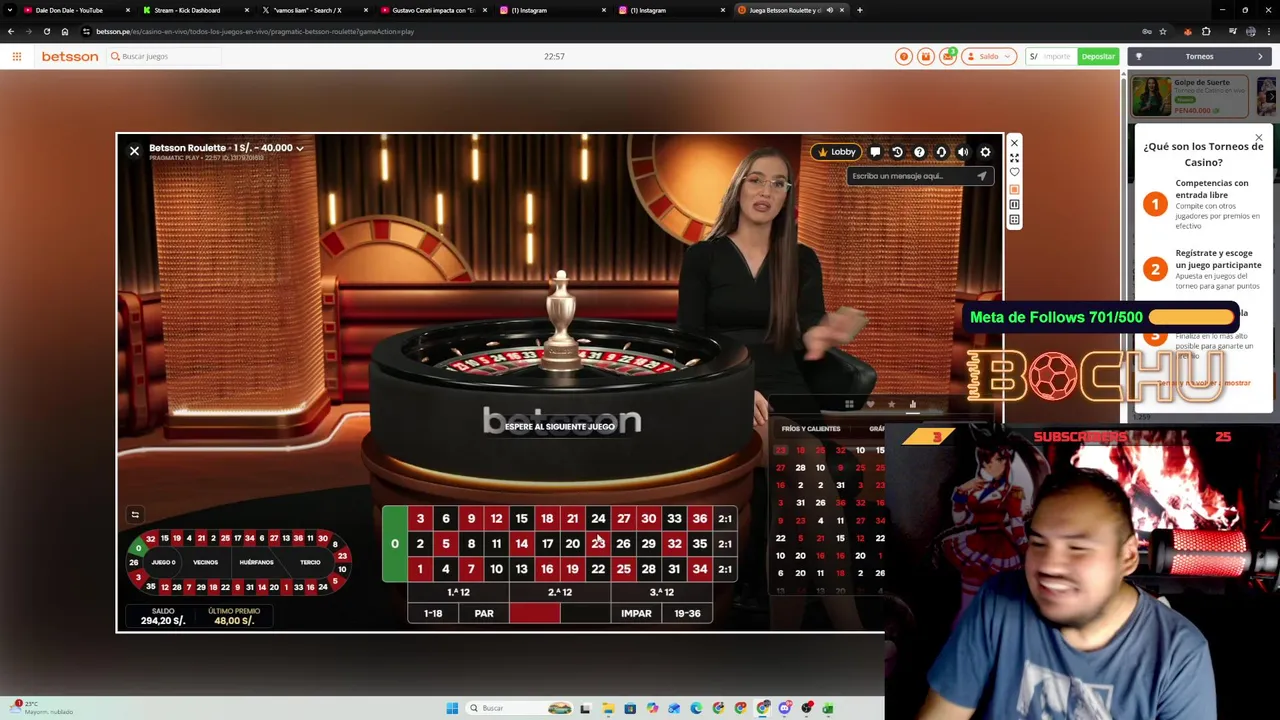Select two-game split view layout icon
1280x720 pixels.
tap(1014, 204)
